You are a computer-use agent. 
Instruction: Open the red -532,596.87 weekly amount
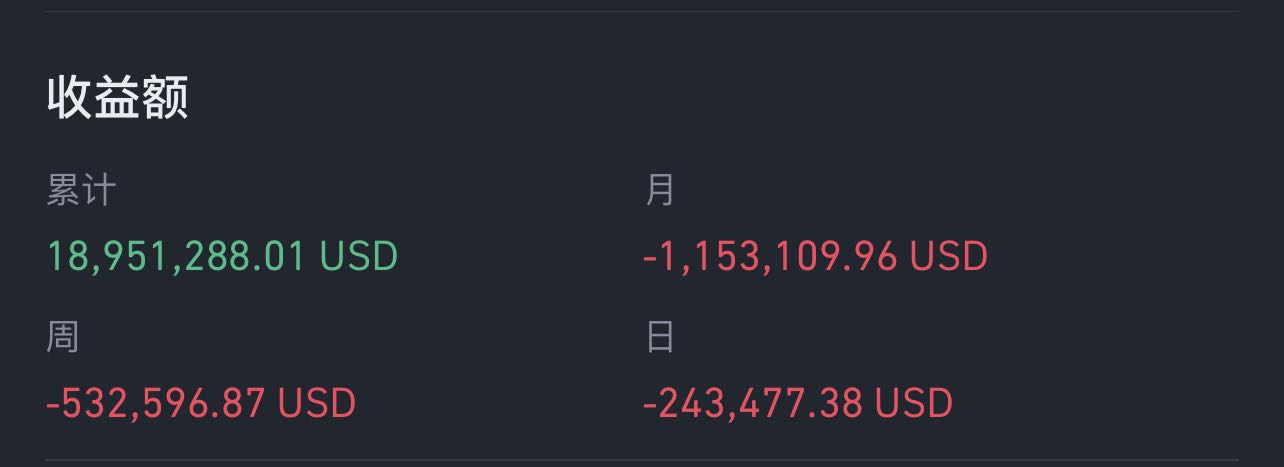click(x=156, y=404)
